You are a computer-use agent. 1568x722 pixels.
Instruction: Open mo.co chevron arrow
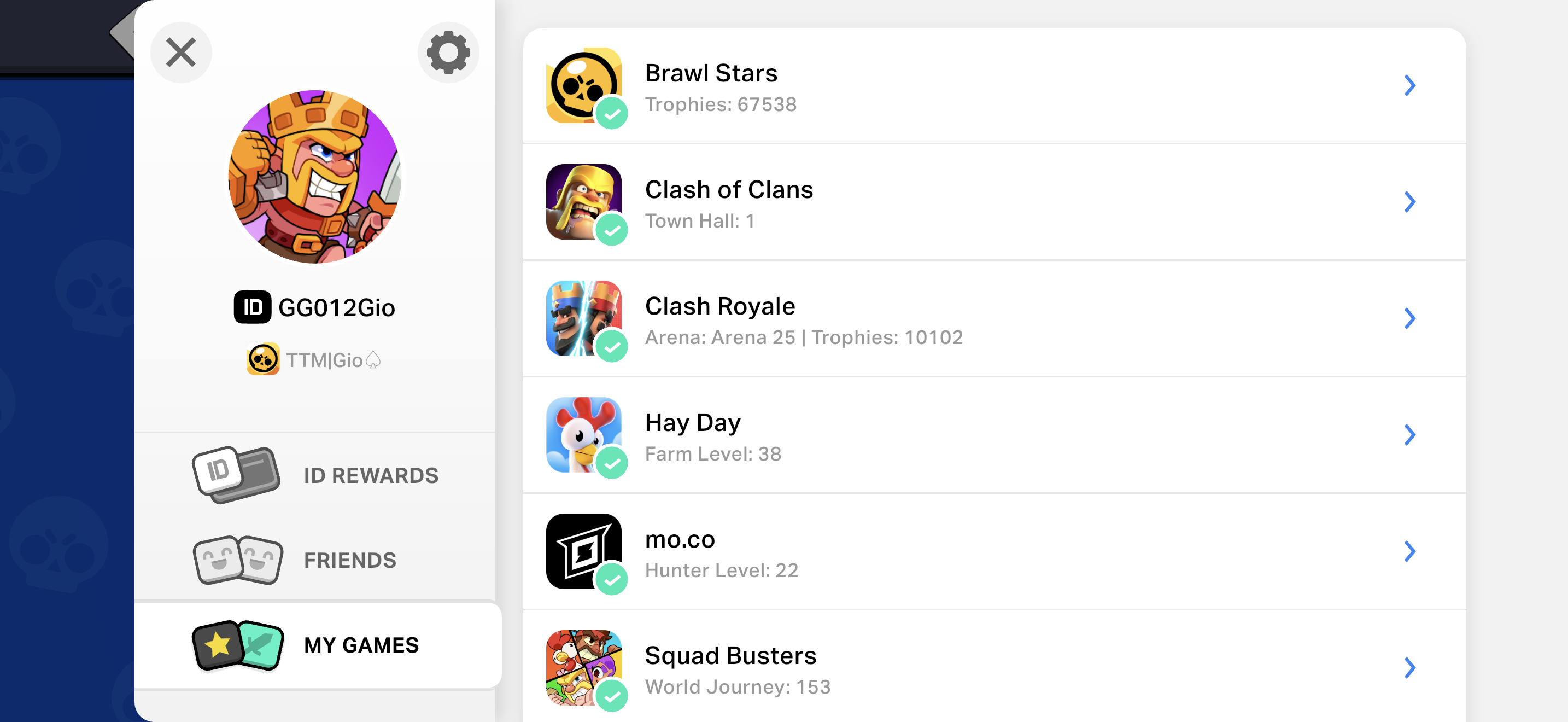coord(1410,551)
